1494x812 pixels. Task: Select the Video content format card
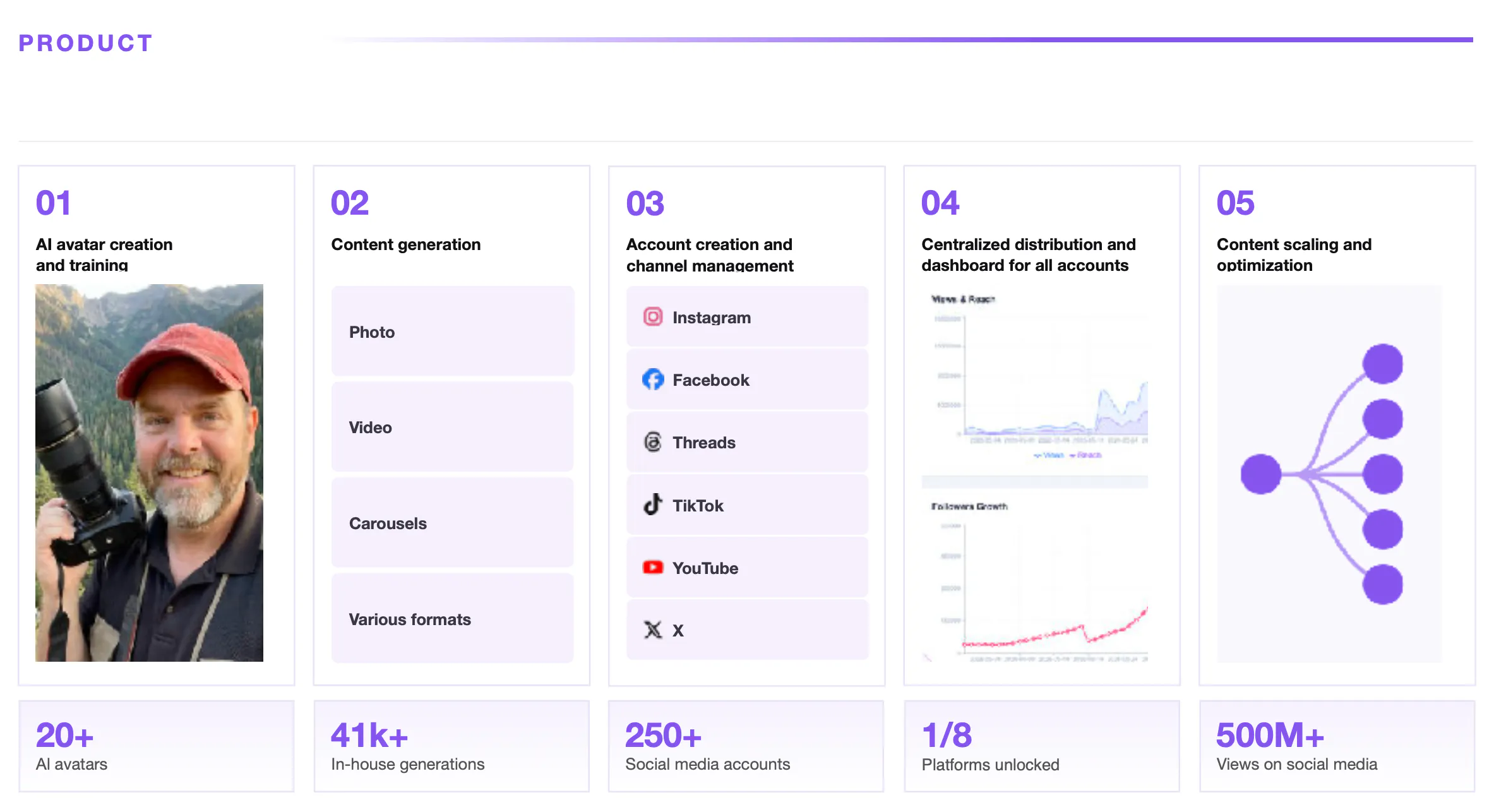(x=453, y=427)
